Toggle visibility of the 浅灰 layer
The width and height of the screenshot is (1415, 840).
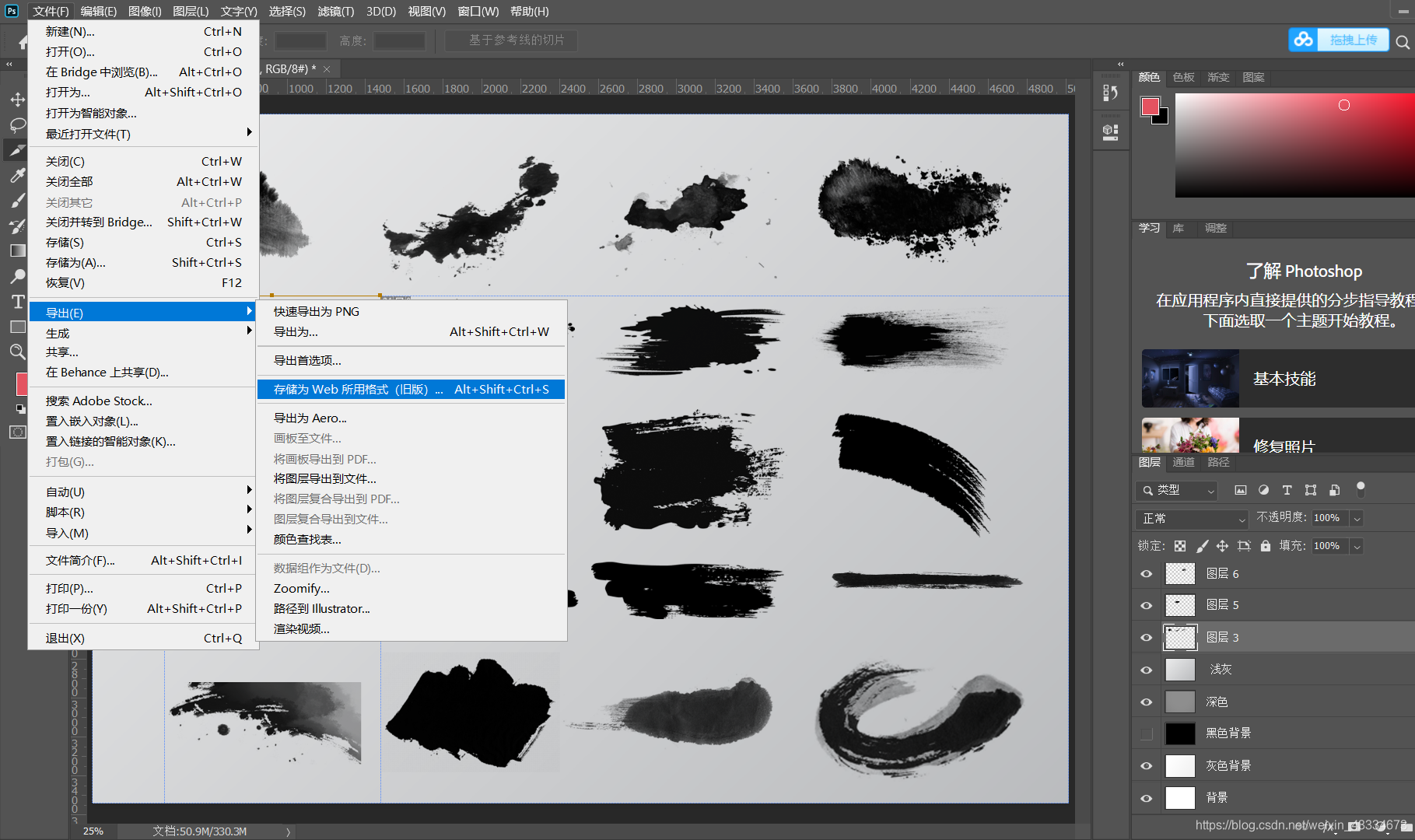[1147, 670]
